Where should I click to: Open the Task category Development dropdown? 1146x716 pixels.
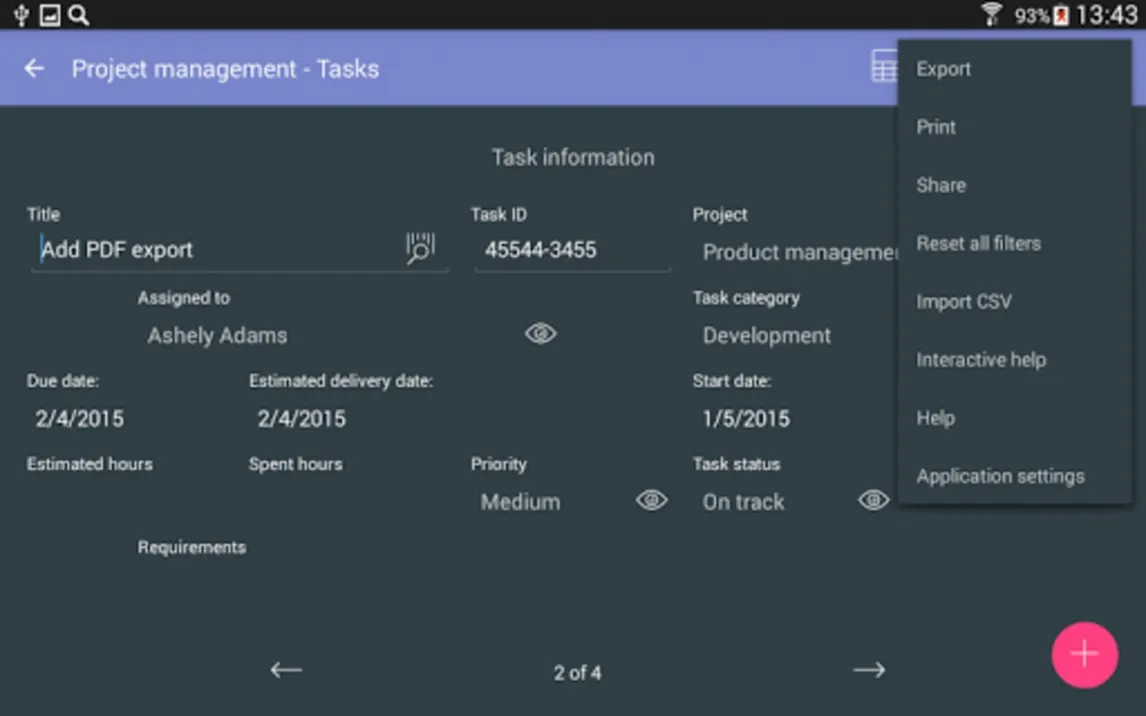tap(767, 336)
